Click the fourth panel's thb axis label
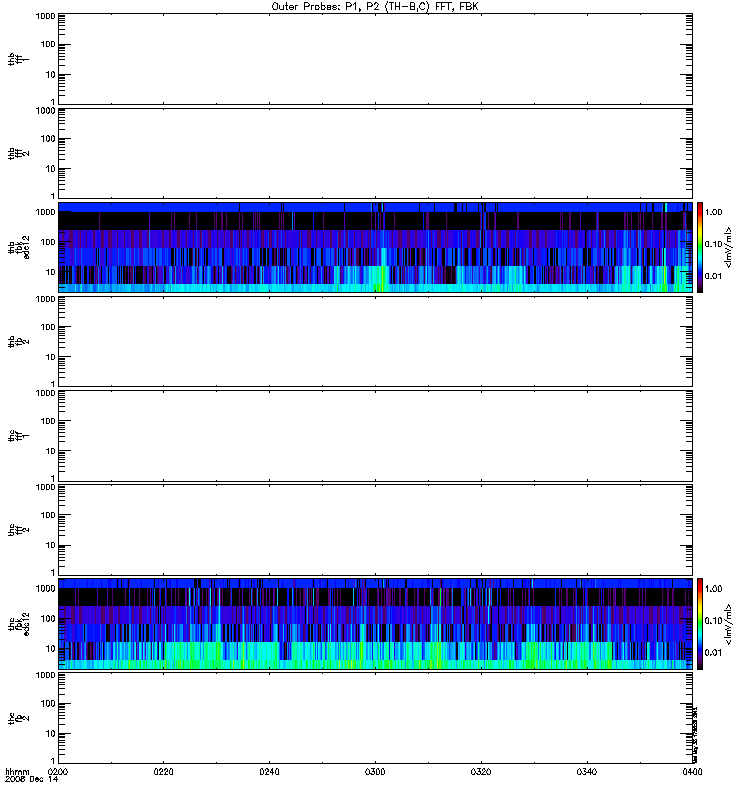The width and height of the screenshot is (750, 800). (x=18, y=341)
